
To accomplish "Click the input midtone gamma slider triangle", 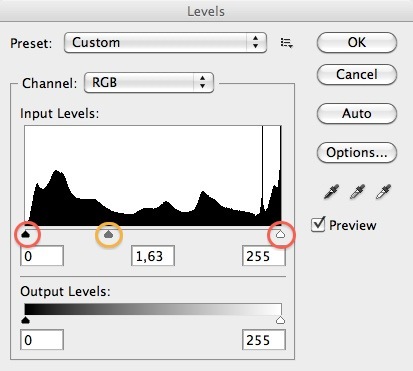I will click(x=109, y=235).
